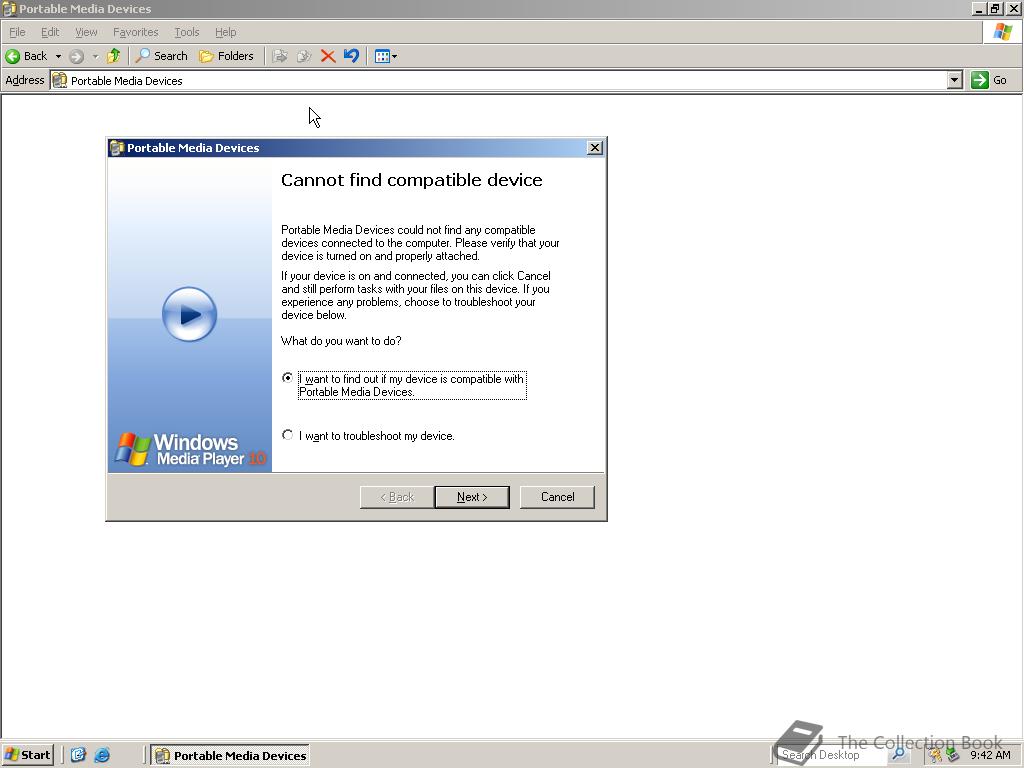Go up one folder level
This screenshot has height=768, width=1024.
pyautogui.click(x=114, y=56)
